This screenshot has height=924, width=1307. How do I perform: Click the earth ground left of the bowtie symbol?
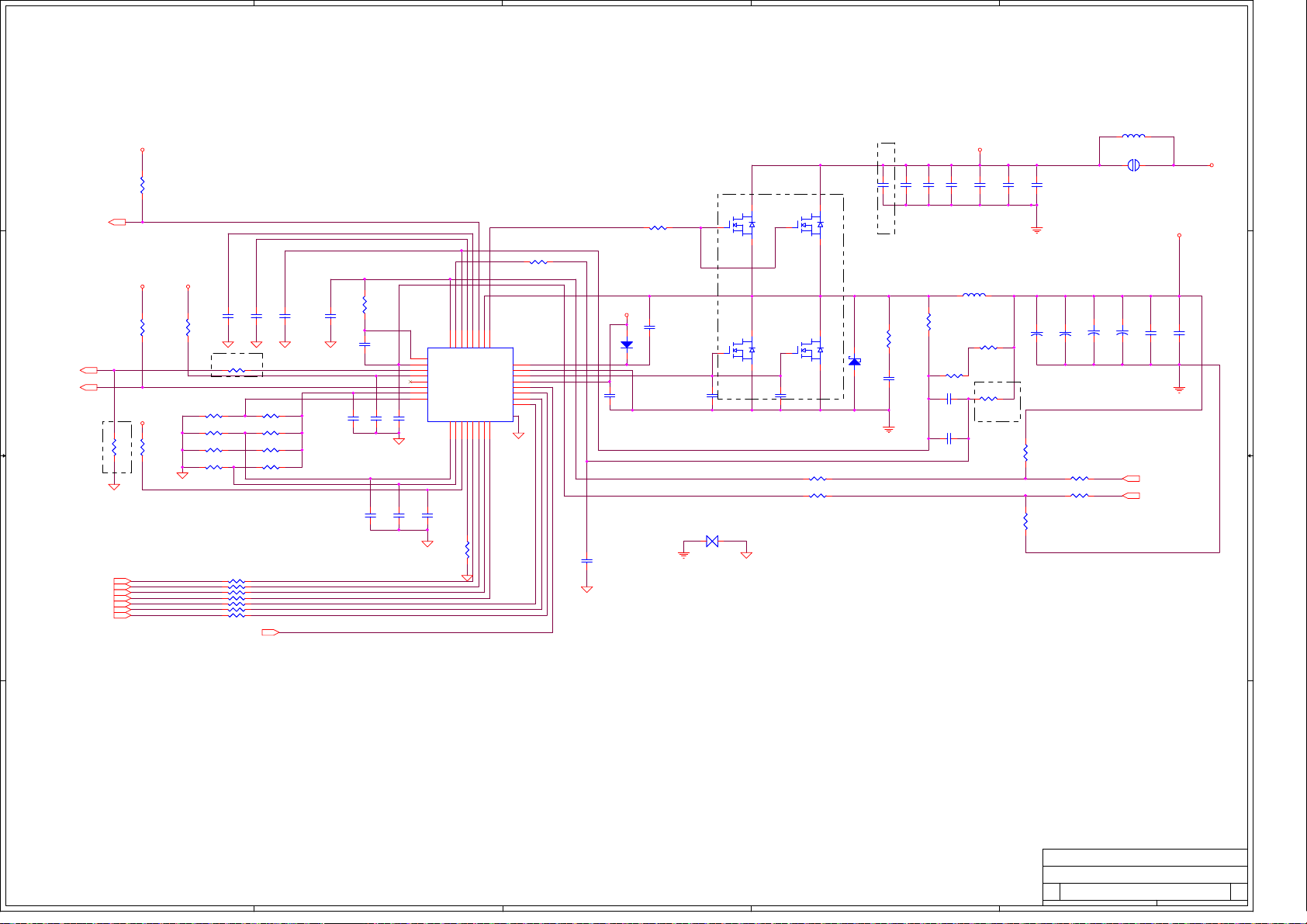coord(683,554)
